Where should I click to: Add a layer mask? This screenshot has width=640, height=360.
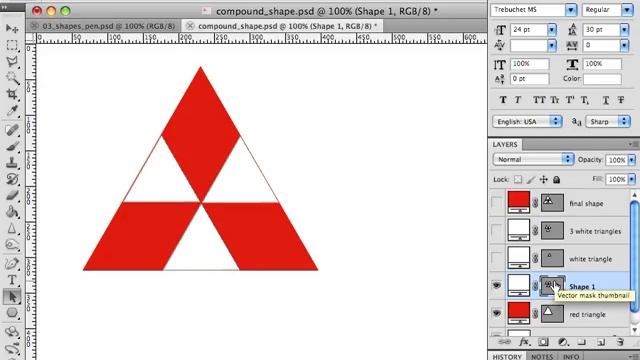coord(543,342)
